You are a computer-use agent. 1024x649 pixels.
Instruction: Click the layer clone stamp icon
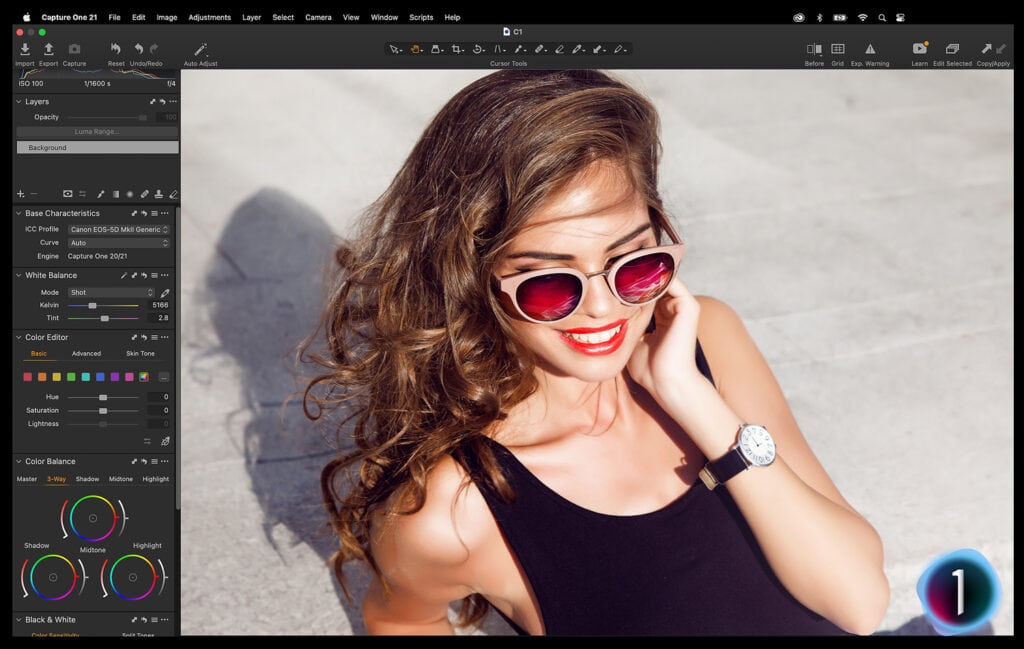tap(159, 194)
